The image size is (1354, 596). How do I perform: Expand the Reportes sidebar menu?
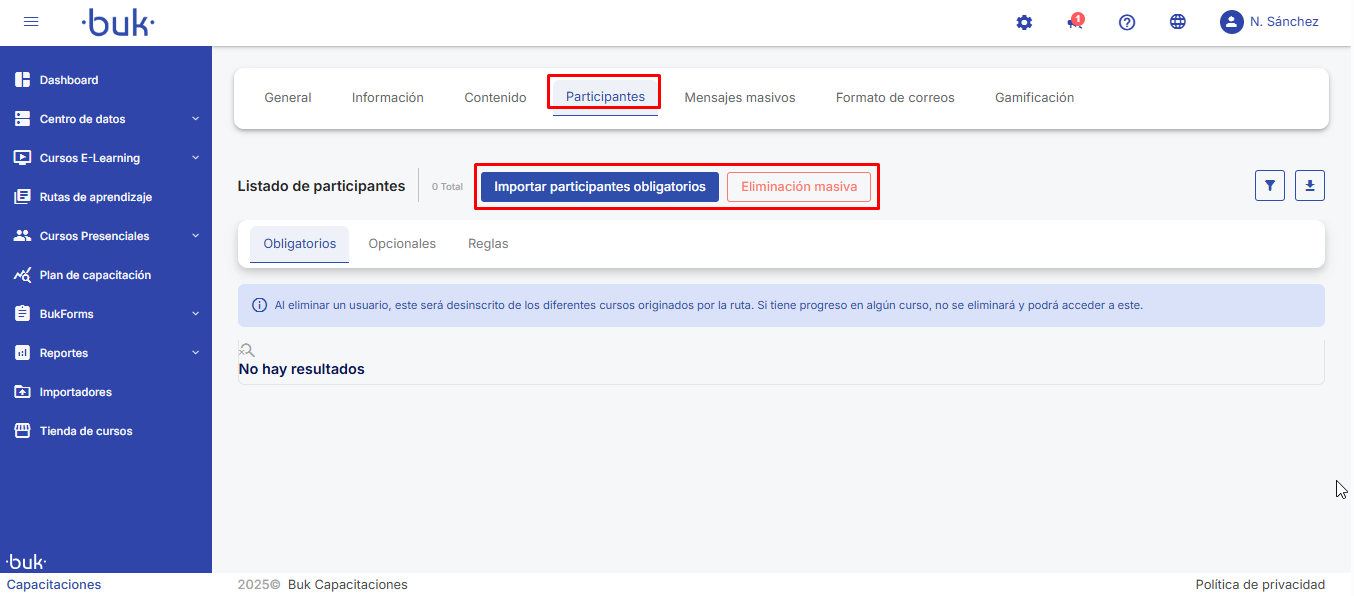coord(105,353)
